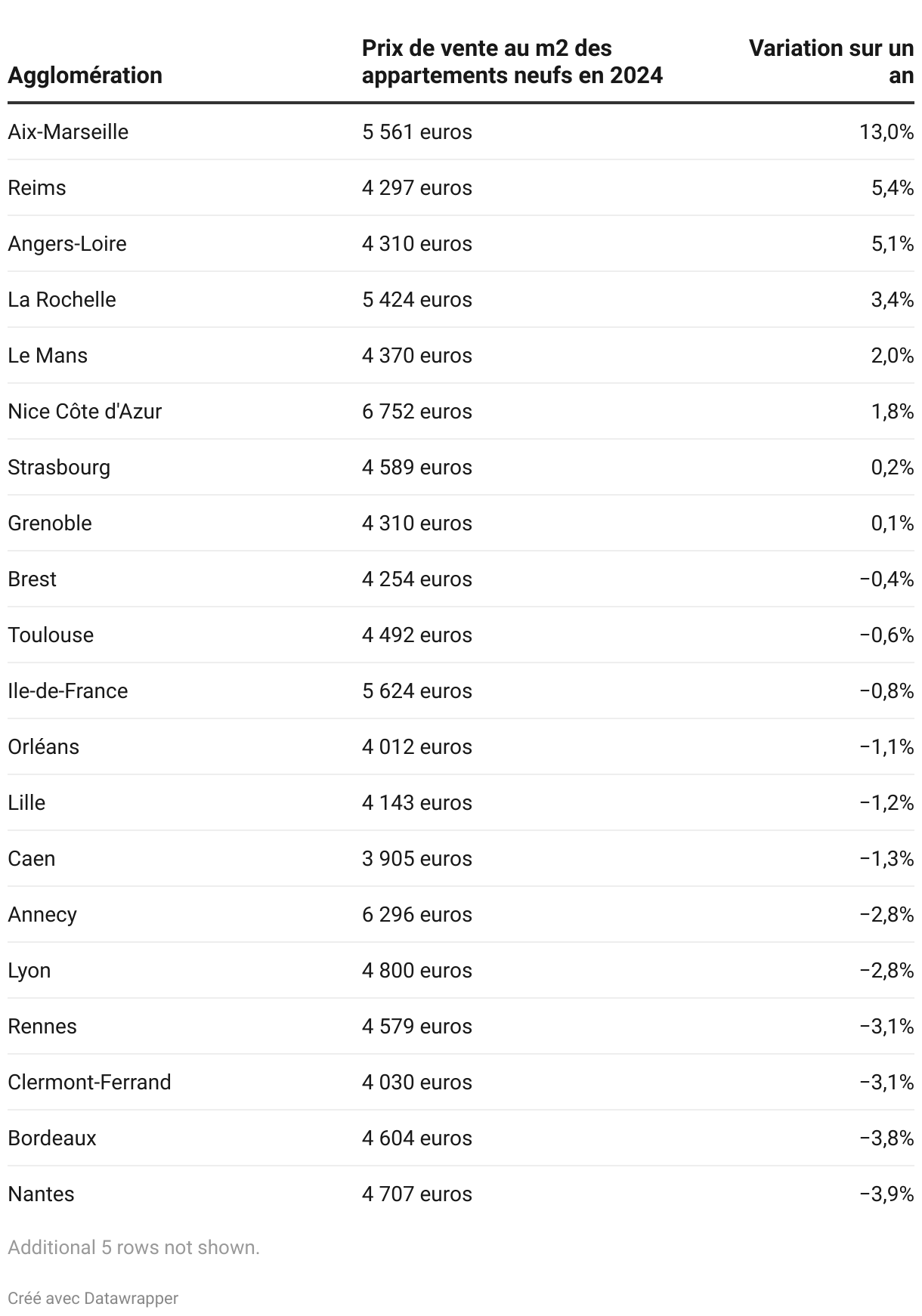
Task: Click the Agglomération column header
Action: pyautogui.click(x=85, y=76)
